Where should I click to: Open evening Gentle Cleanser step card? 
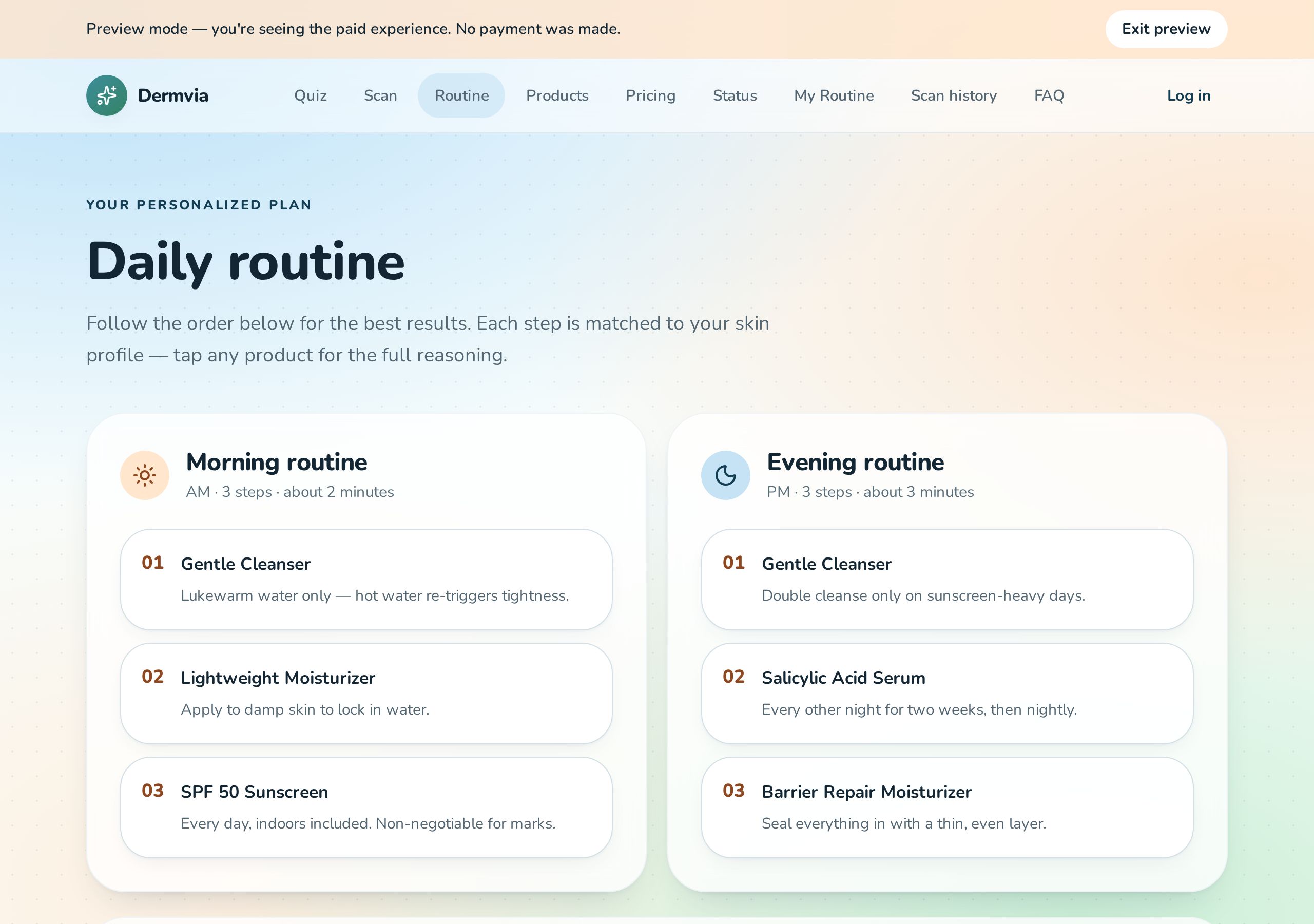click(x=947, y=580)
